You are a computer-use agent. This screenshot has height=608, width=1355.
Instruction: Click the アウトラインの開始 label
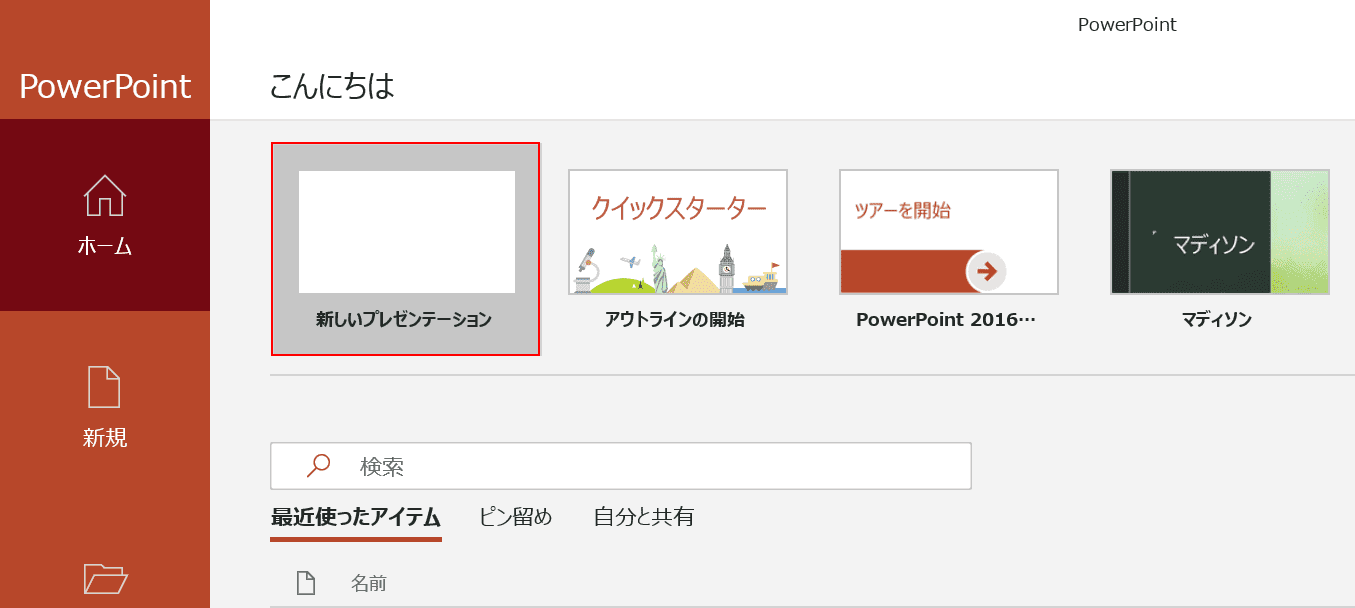675,320
